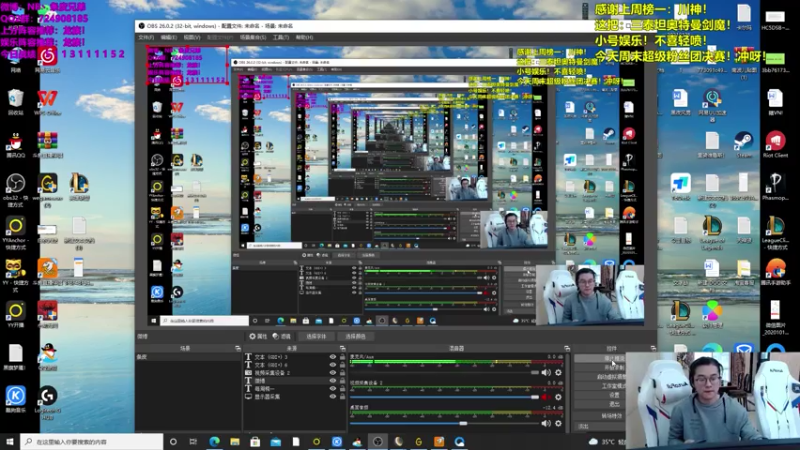
Task: Click Windows Start button
Action: (10, 441)
